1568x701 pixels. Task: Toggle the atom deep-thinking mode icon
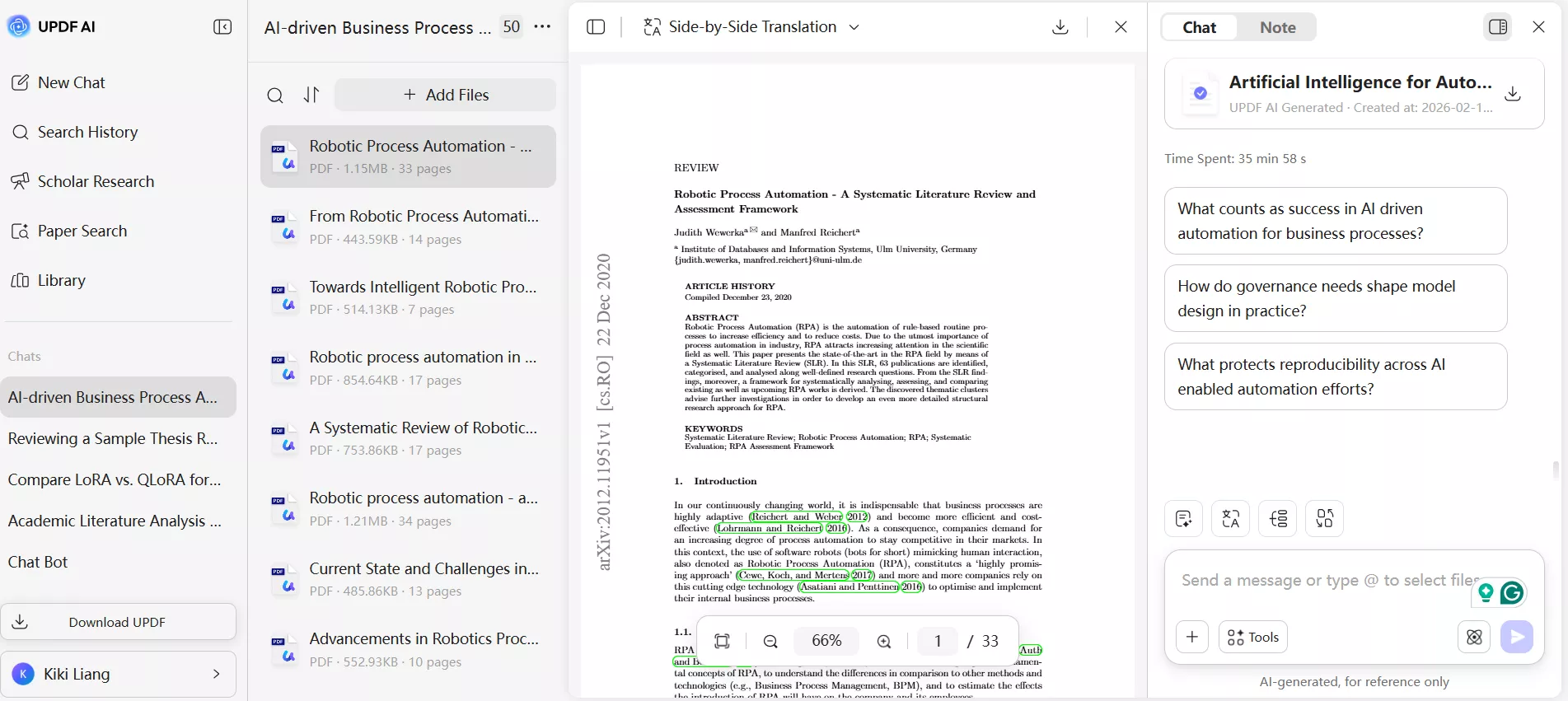pos(1474,637)
